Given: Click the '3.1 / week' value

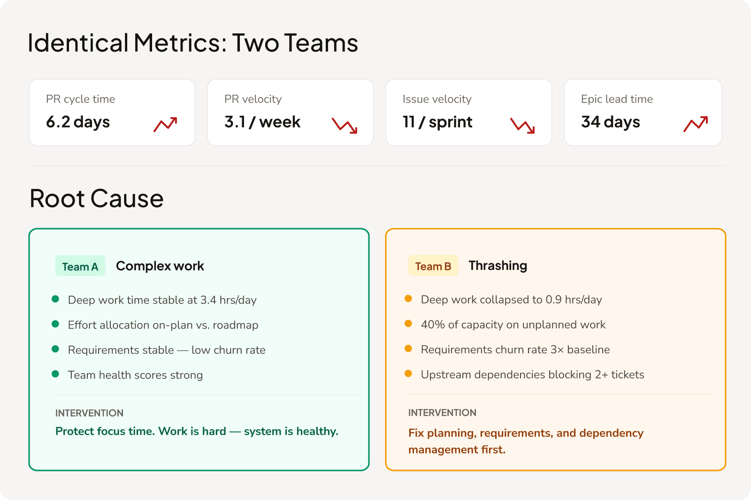Looking at the screenshot, I should click(262, 122).
